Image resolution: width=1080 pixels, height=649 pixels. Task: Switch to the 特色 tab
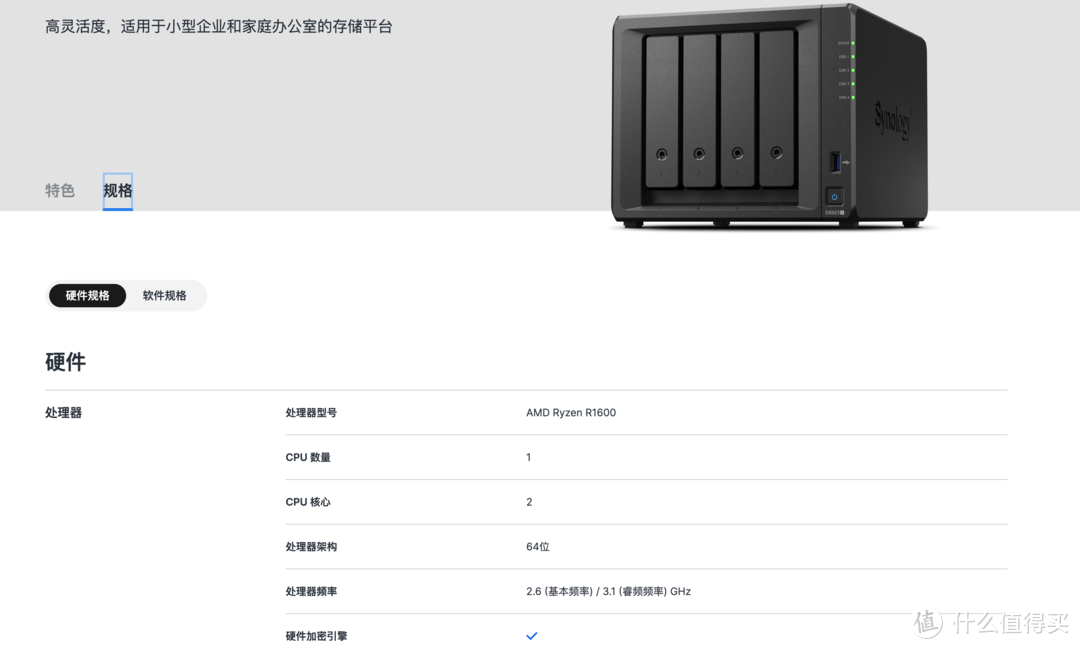tap(60, 190)
